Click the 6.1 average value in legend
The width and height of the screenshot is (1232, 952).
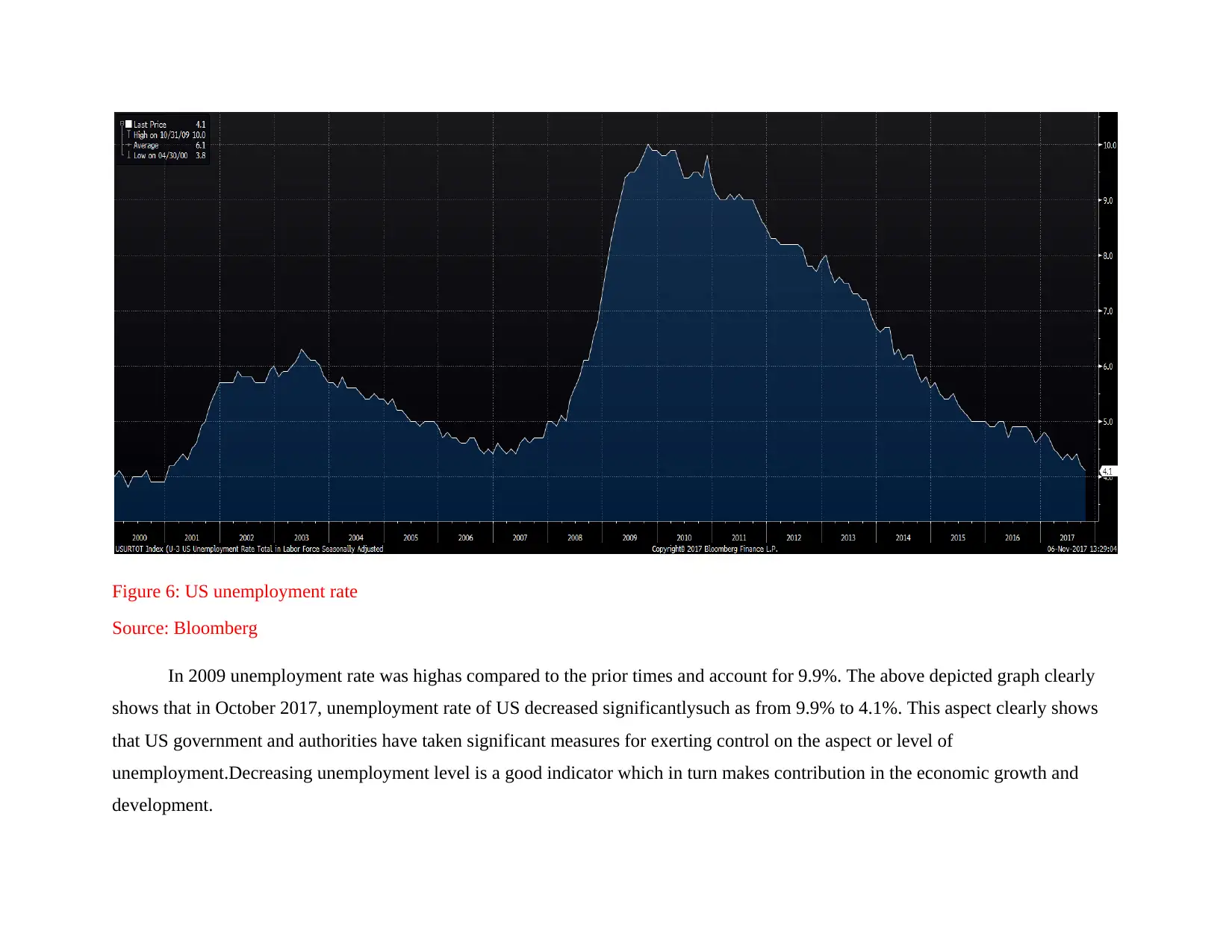tap(201, 146)
